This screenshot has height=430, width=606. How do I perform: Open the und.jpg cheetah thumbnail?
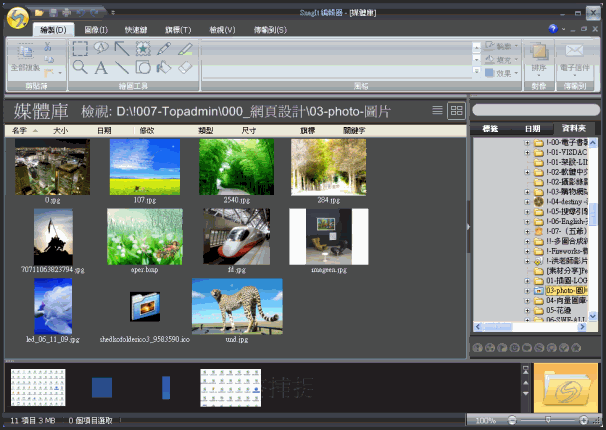237,306
